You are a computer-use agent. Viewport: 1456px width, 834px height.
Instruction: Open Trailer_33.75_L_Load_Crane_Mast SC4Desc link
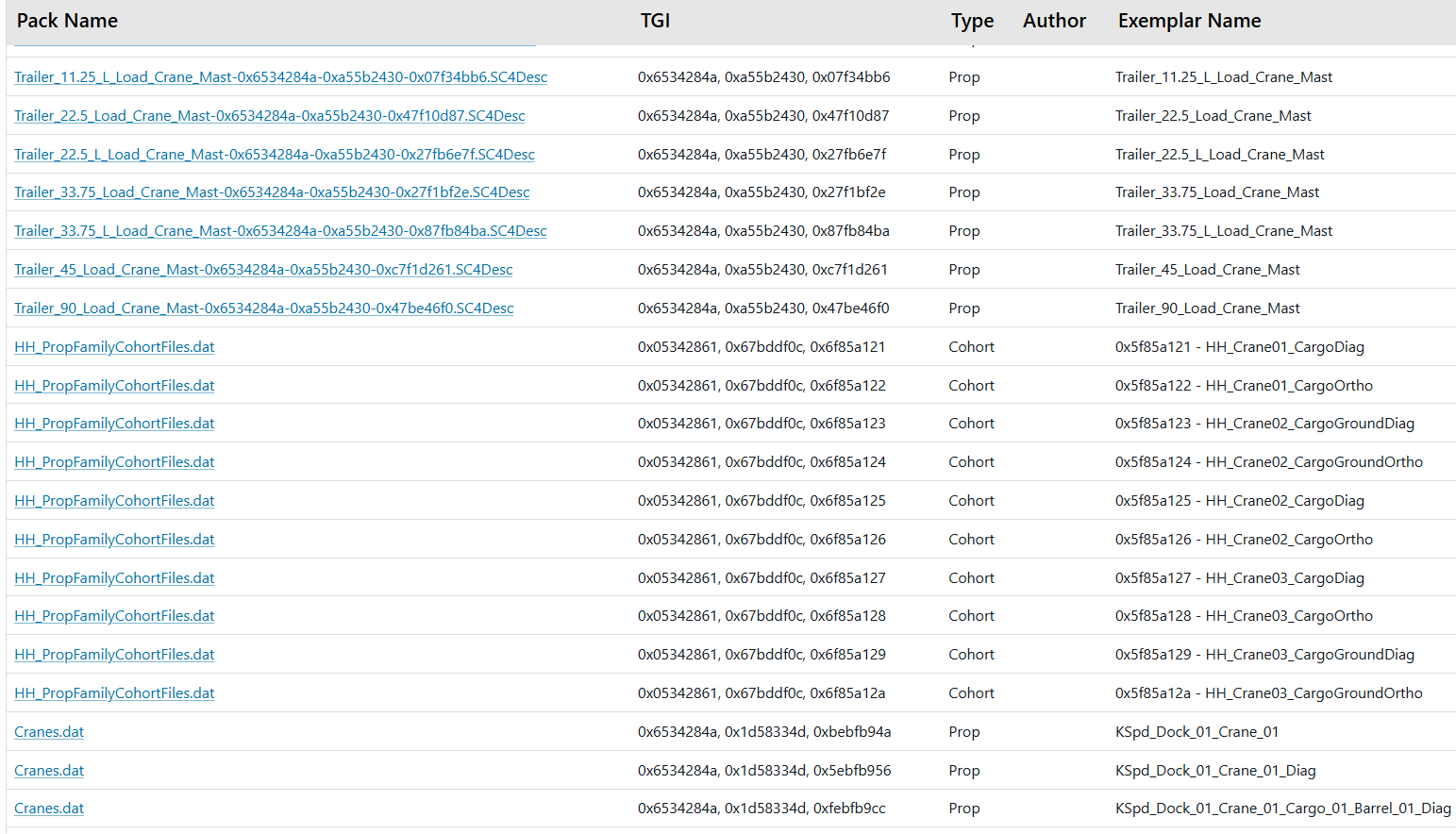click(280, 231)
